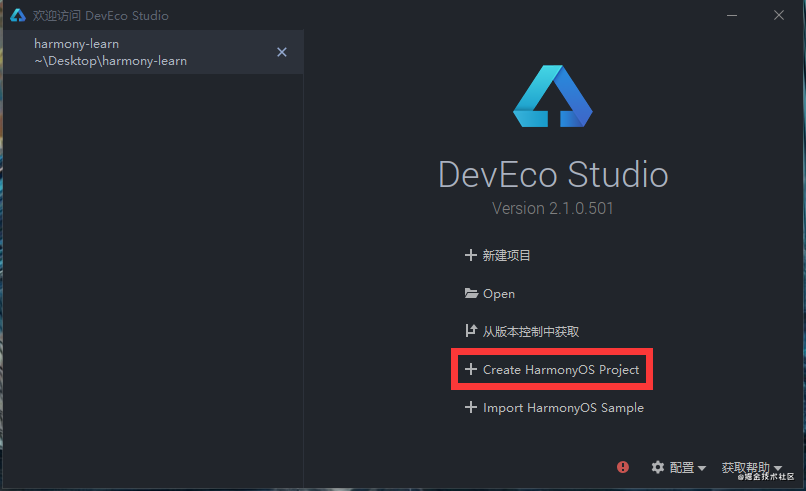This screenshot has height=491, width=806.
Task: Click the plus icon beside Create HarmonyOS Project
Action: point(470,369)
